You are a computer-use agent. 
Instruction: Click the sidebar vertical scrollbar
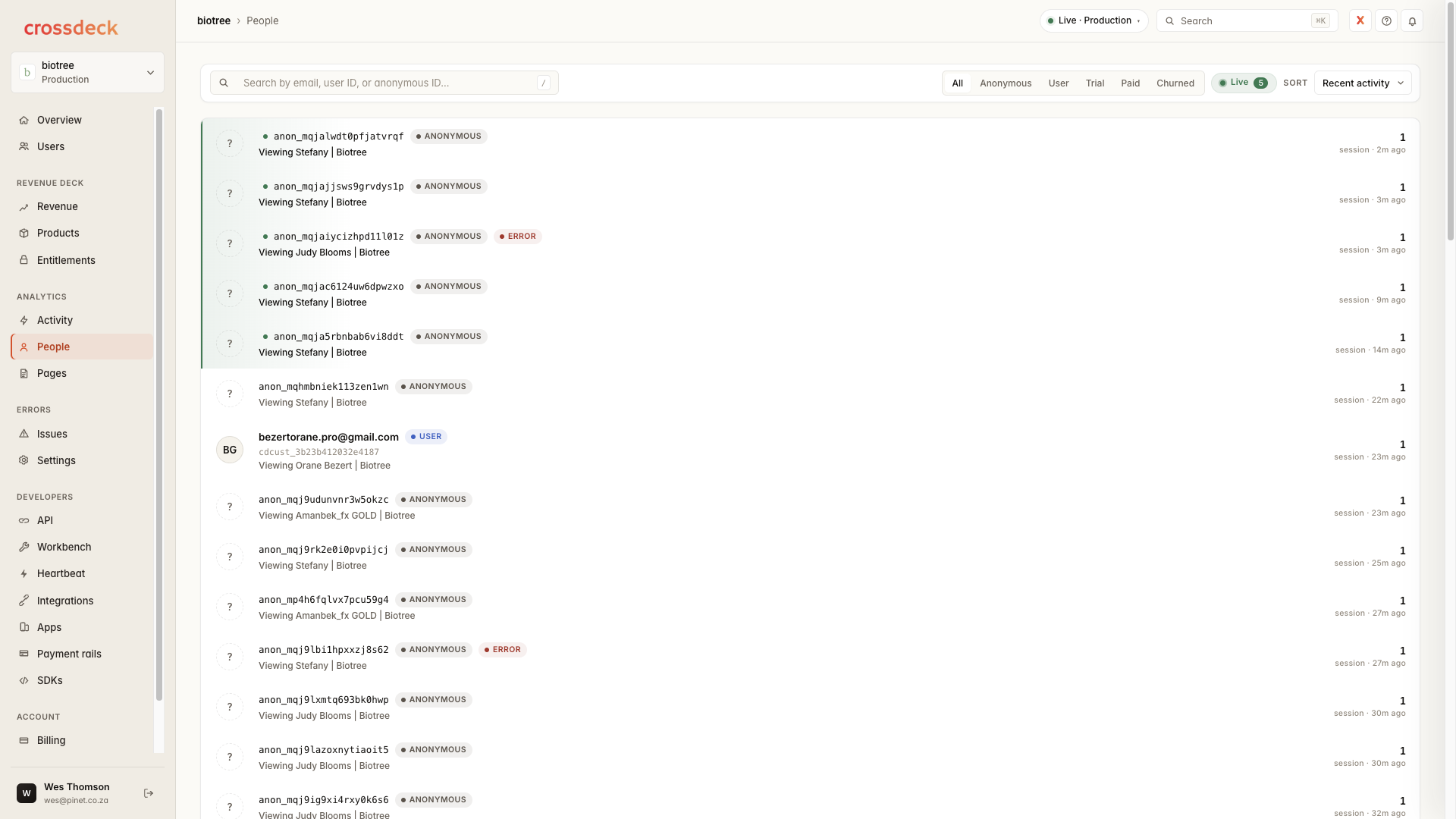pos(159,405)
